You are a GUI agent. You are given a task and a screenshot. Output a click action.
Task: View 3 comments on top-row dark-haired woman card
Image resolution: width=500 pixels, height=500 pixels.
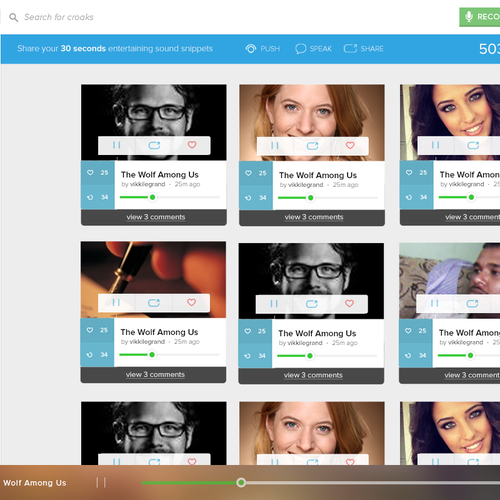tap(472, 217)
